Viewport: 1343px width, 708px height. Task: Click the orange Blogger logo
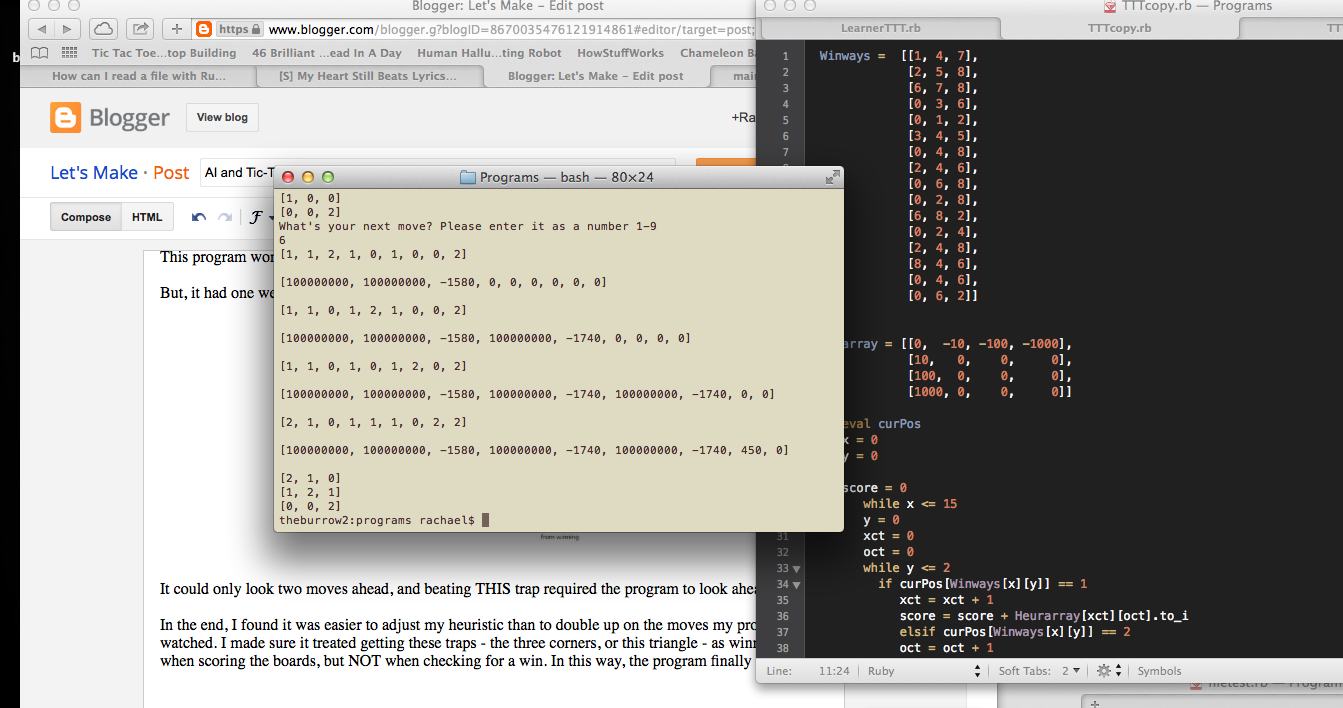66,118
